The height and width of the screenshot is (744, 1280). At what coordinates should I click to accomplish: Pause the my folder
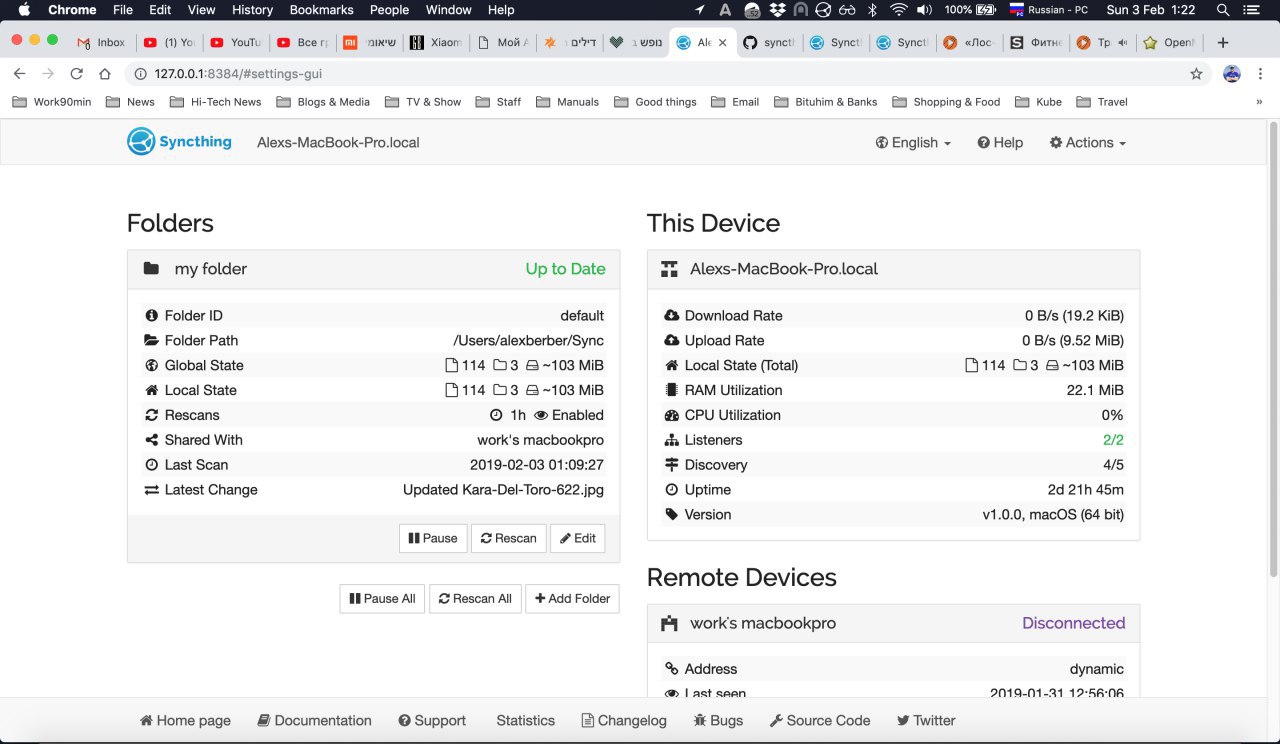pos(433,538)
